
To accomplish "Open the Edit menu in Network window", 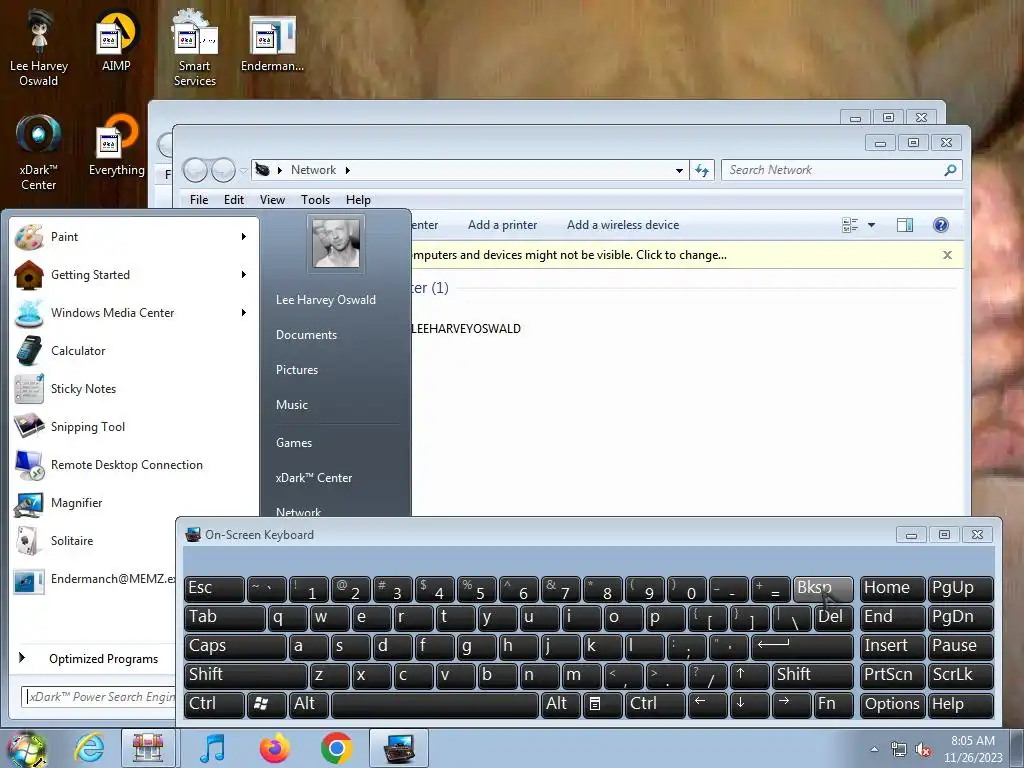I will 234,200.
